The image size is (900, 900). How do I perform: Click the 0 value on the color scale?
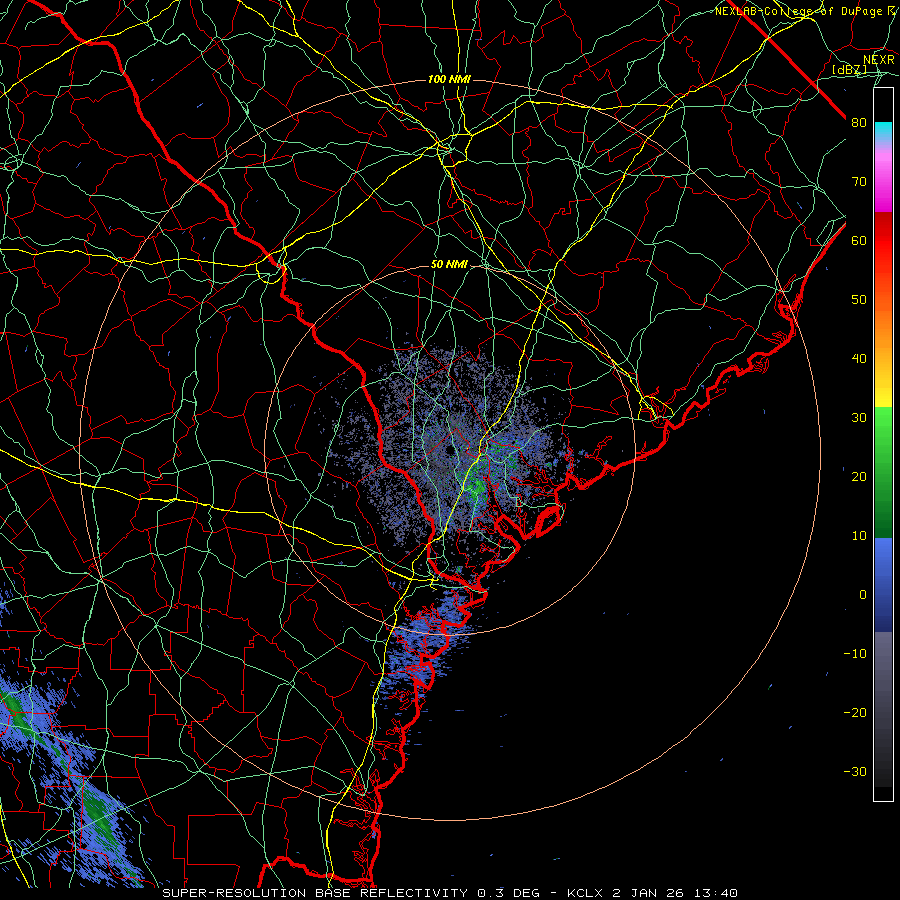[863, 595]
